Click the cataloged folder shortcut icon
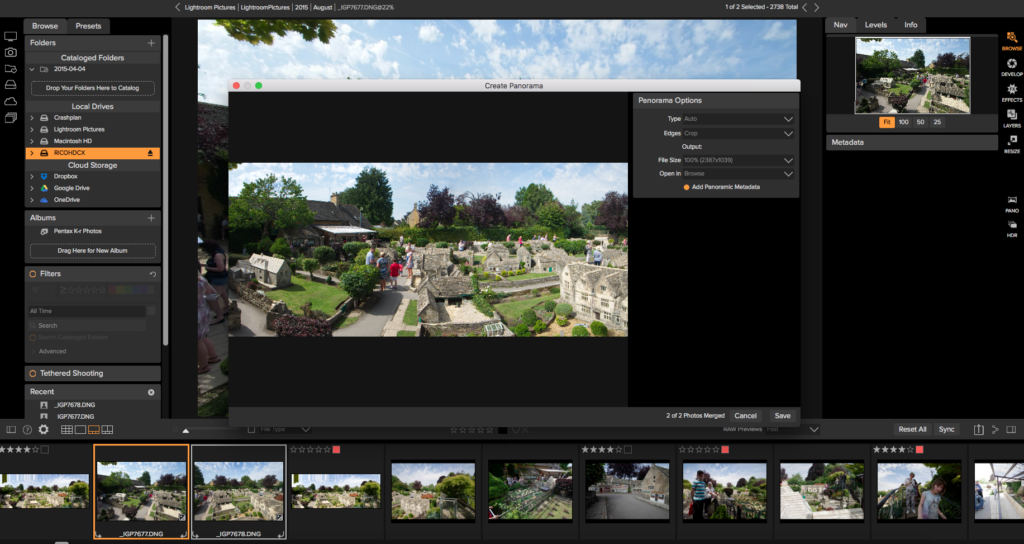Image resolution: width=1024 pixels, height=544 pixels. 10,69
